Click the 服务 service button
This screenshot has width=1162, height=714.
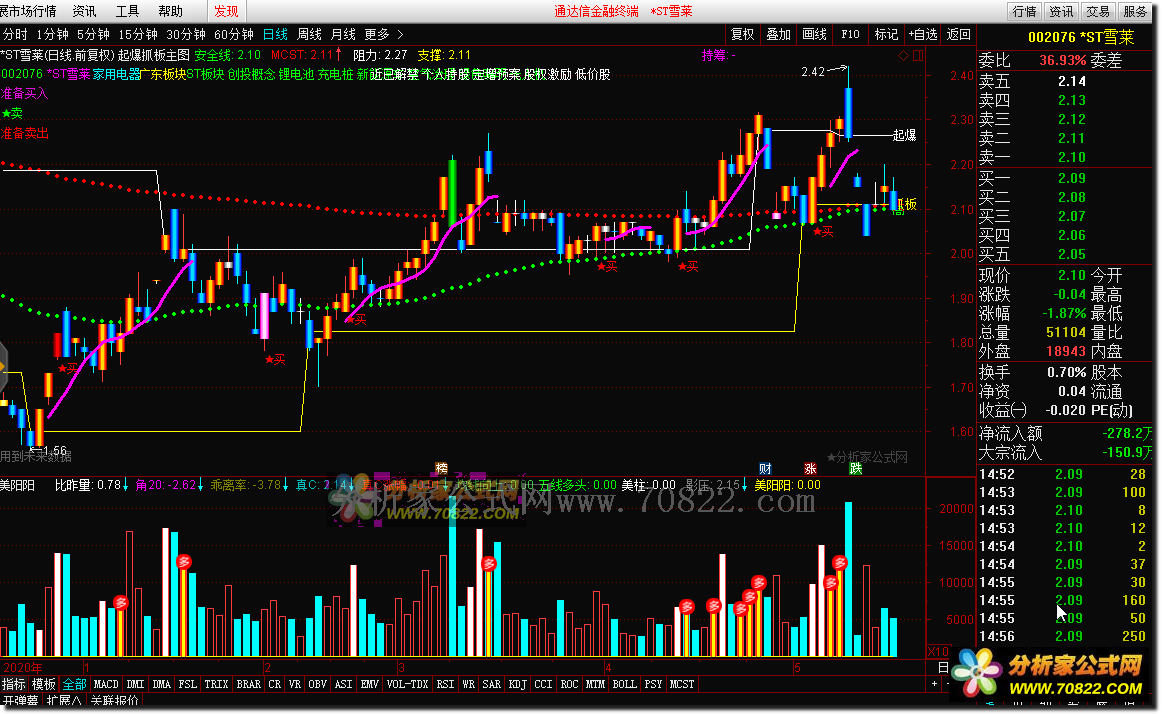pyautogui.click(x=1135, y=11)
